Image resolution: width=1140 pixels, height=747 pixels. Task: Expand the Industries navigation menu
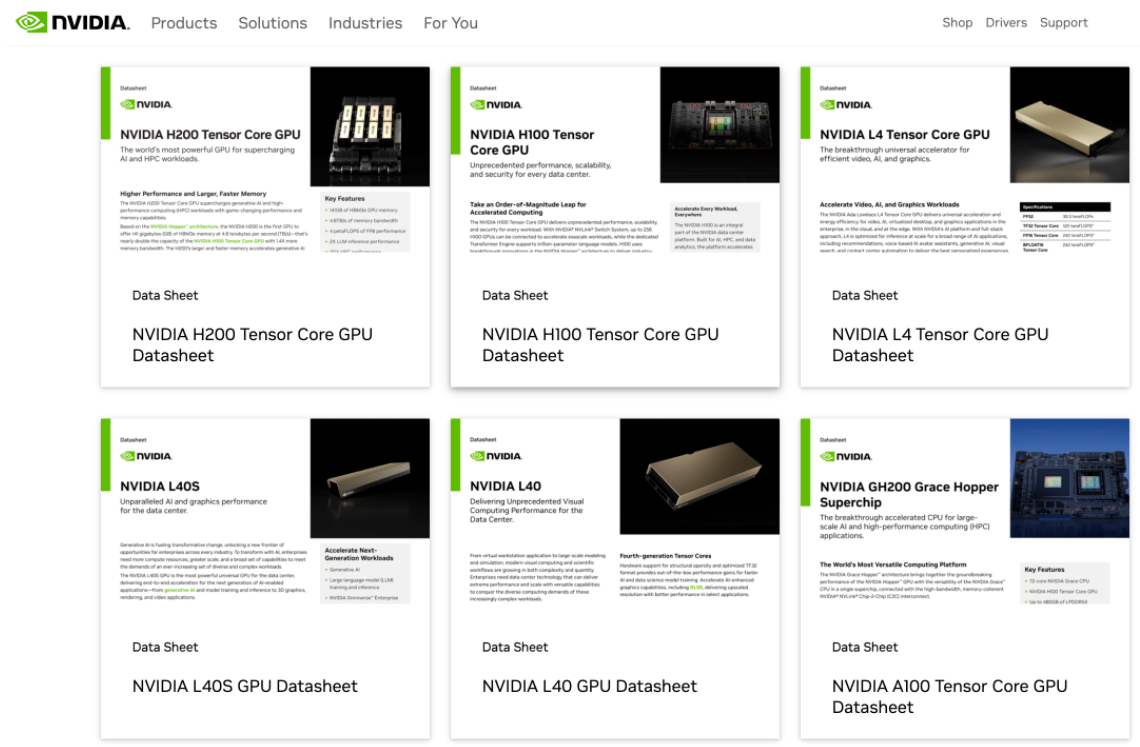pyautogui.click(x=365, y=23)
